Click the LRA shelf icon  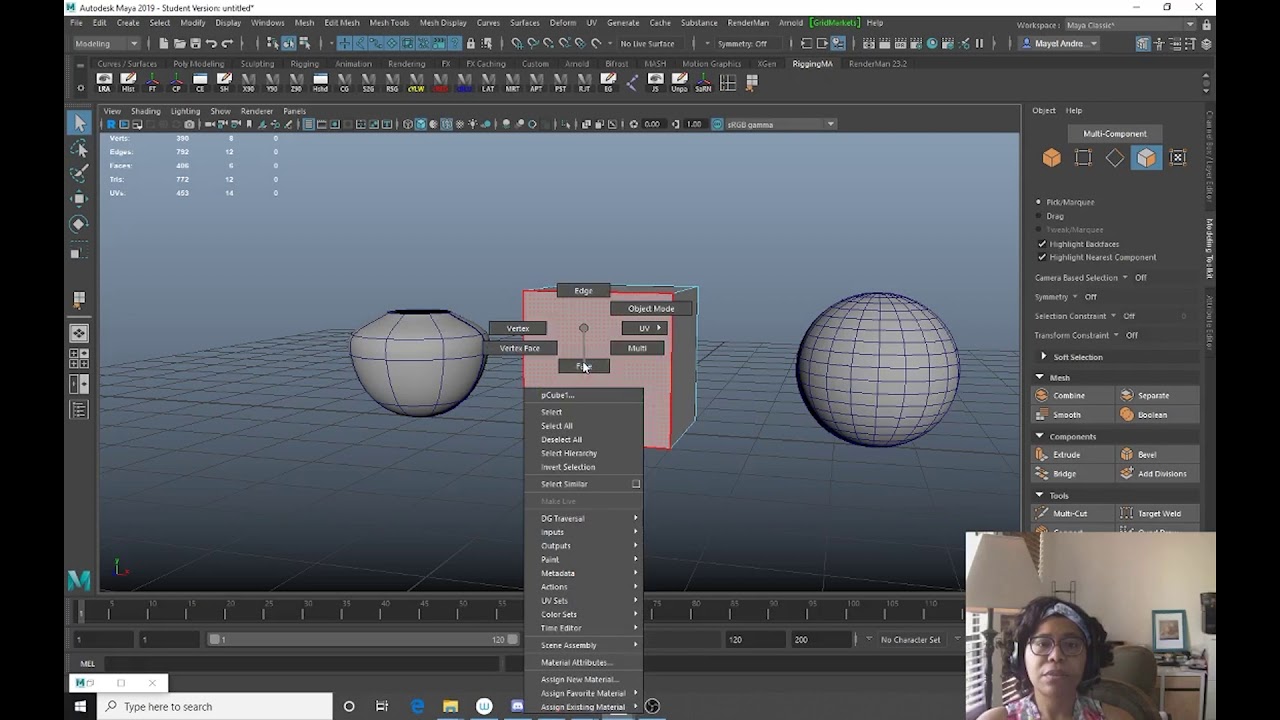point(104,83)
